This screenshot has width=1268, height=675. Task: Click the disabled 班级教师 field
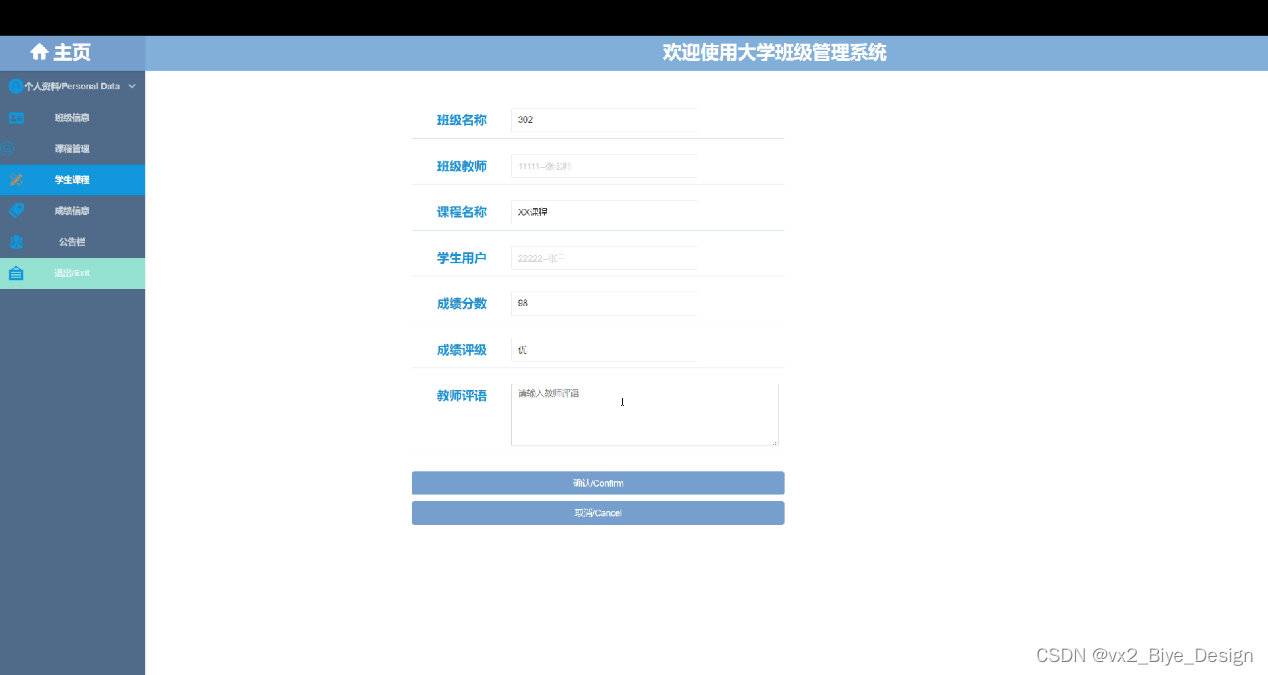604,166
